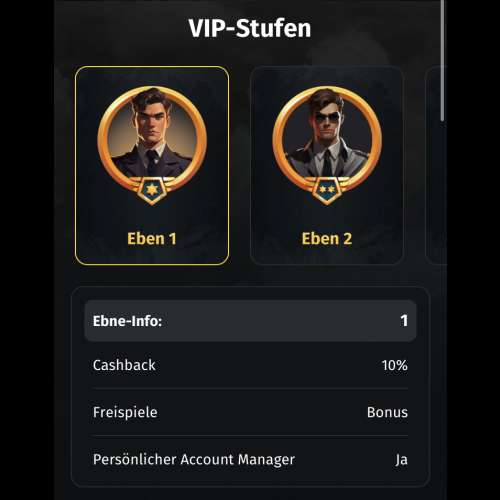Click the Ja value for account manager
This screenshot has width=500, height=500.
pos(402,460)
